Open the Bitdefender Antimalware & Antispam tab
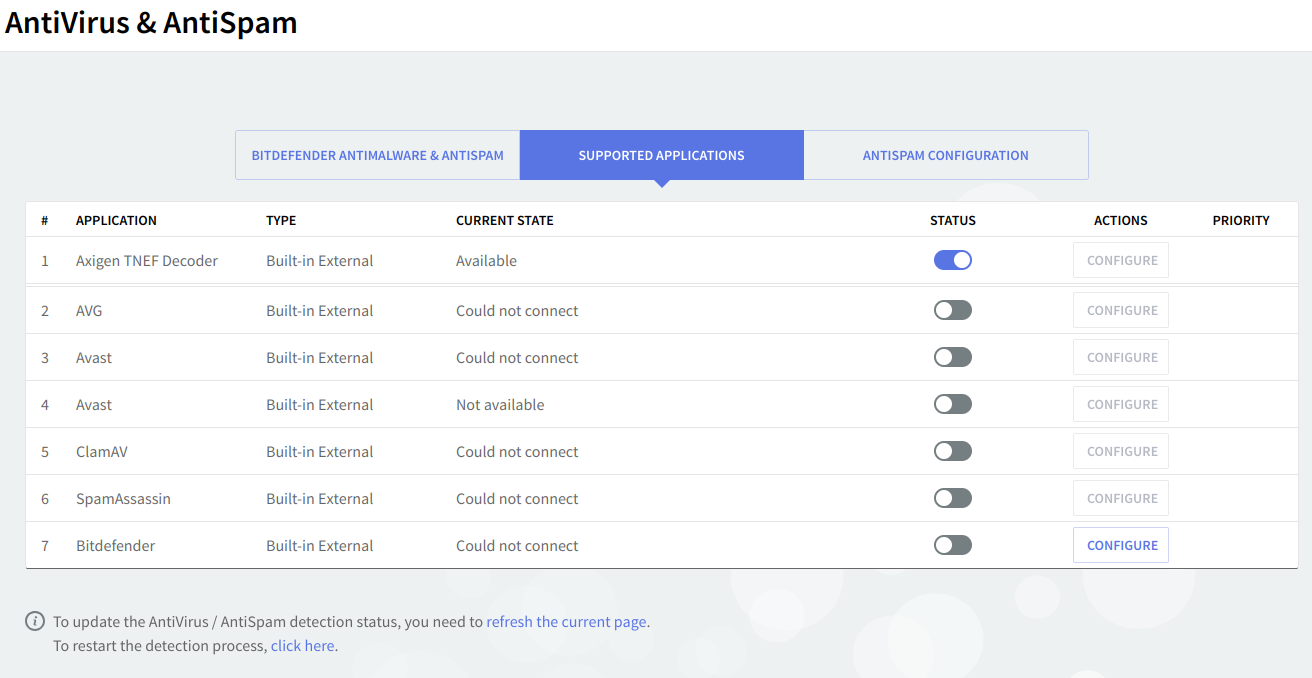This screenshot has height=678, width=1312. [377, 155]
